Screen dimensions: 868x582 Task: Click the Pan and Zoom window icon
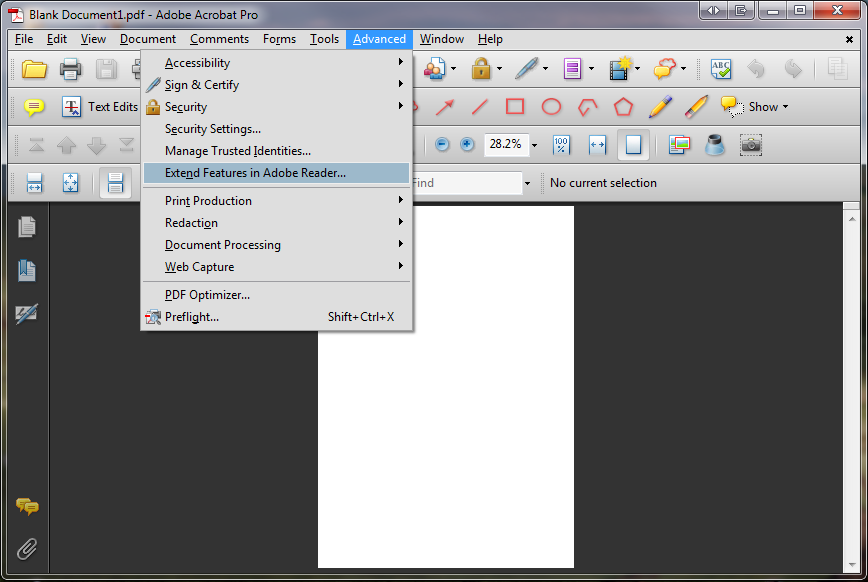(679, 145)
